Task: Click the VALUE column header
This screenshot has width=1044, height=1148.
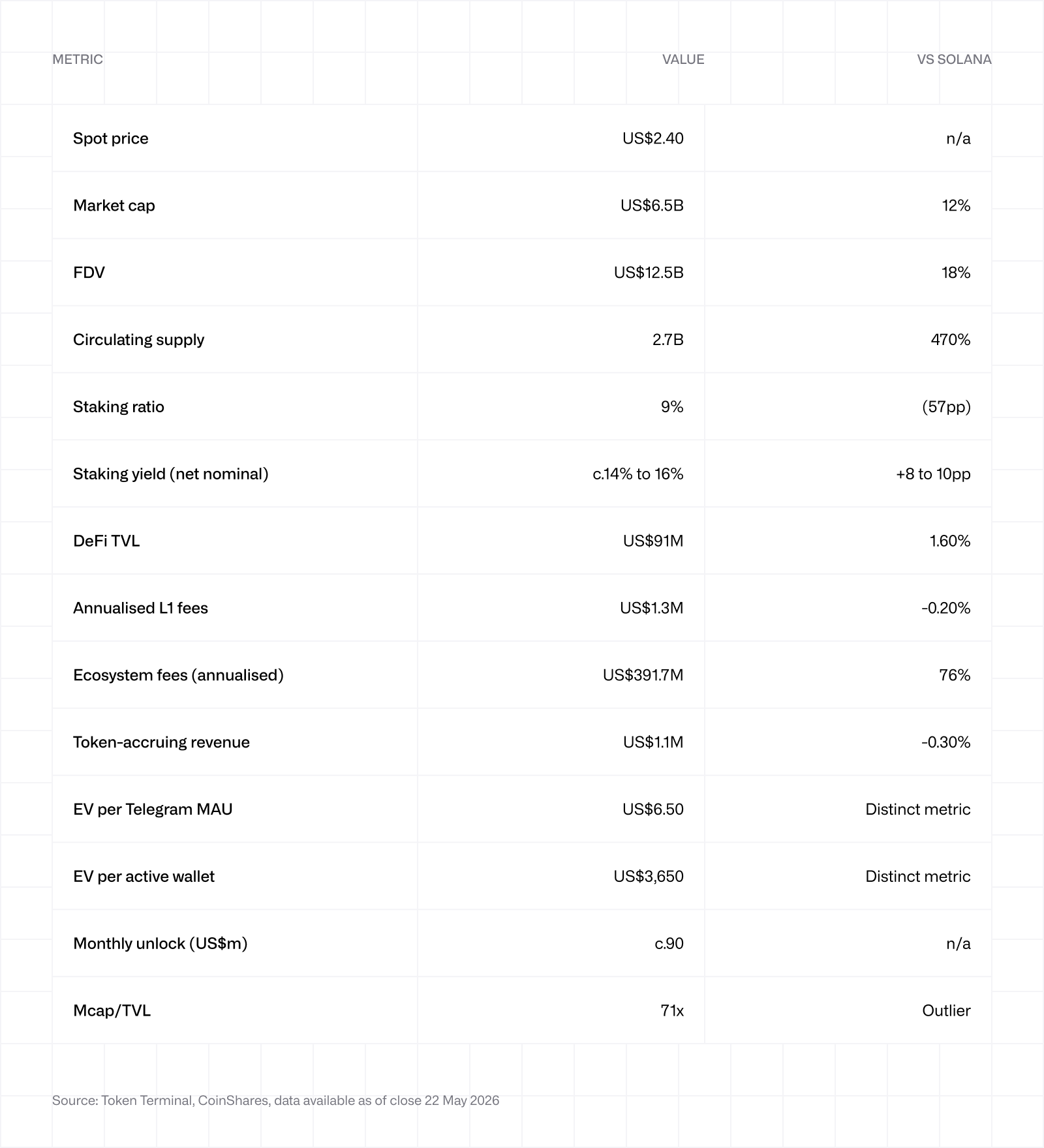Action: [683, 59]
